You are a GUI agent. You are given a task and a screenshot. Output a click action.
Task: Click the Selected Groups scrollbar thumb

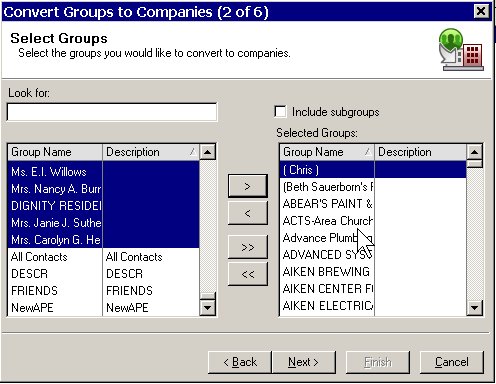click(474, 164)
